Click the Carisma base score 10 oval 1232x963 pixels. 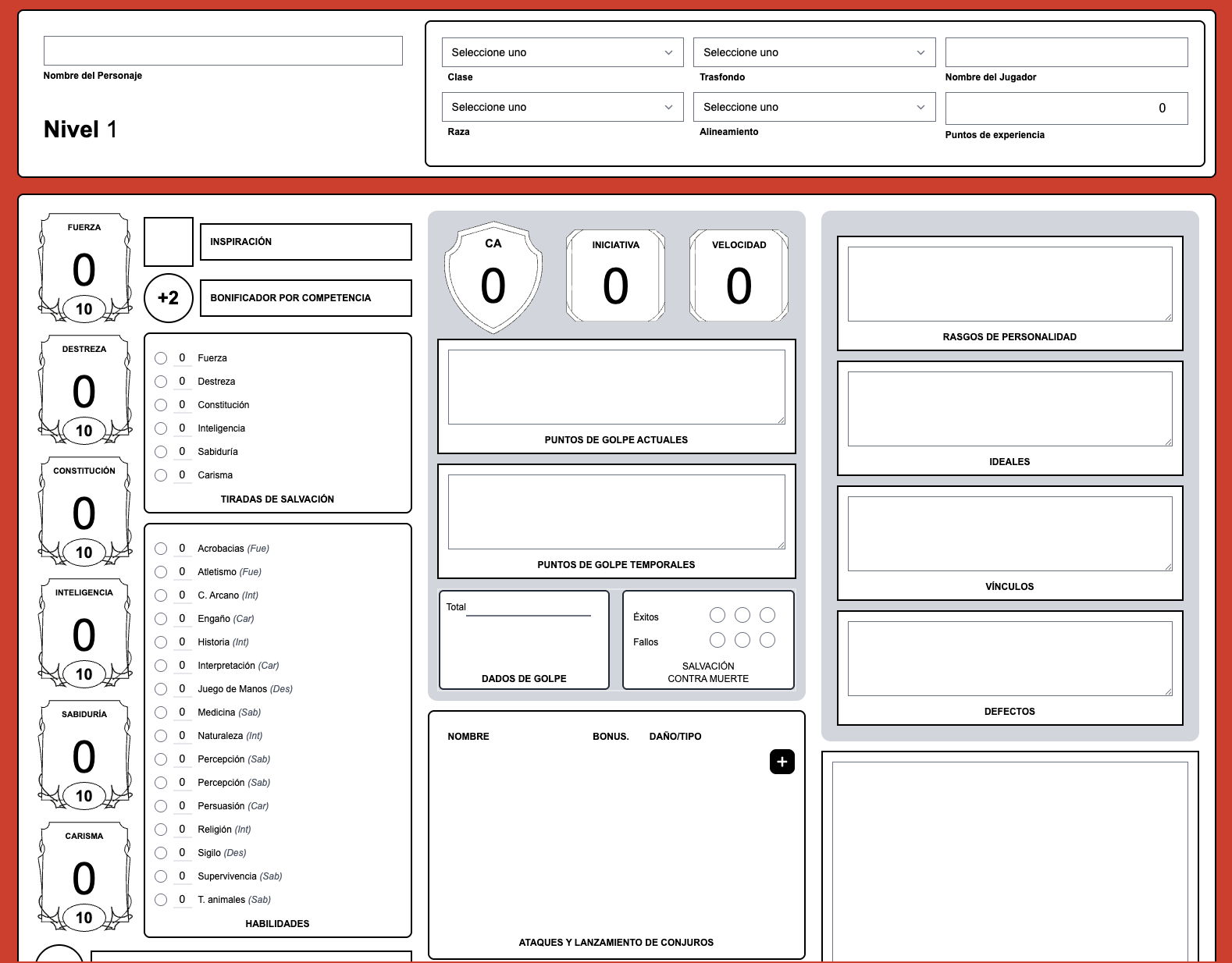tap(84, 918)
